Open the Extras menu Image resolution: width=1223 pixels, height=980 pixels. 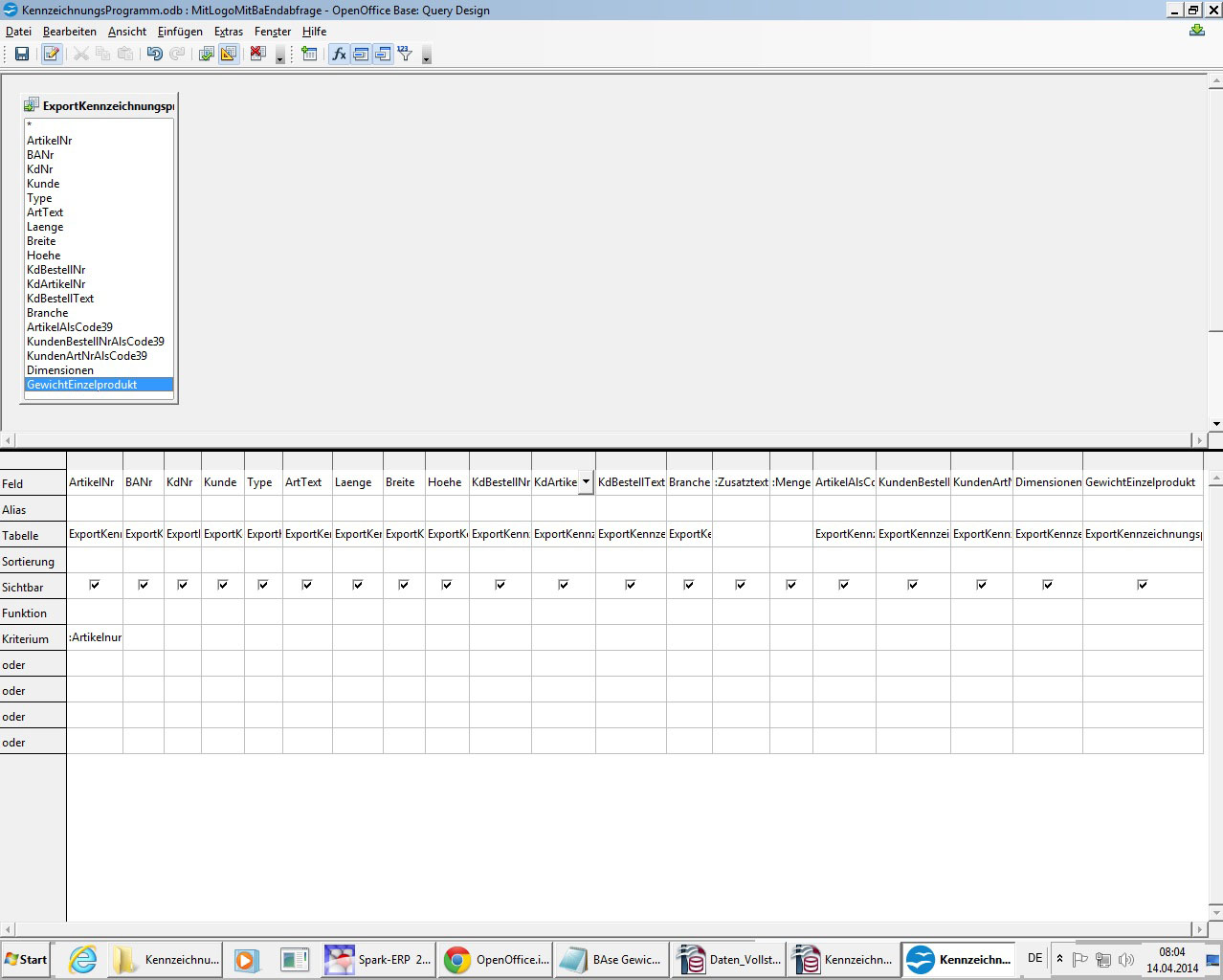[229, 32]
